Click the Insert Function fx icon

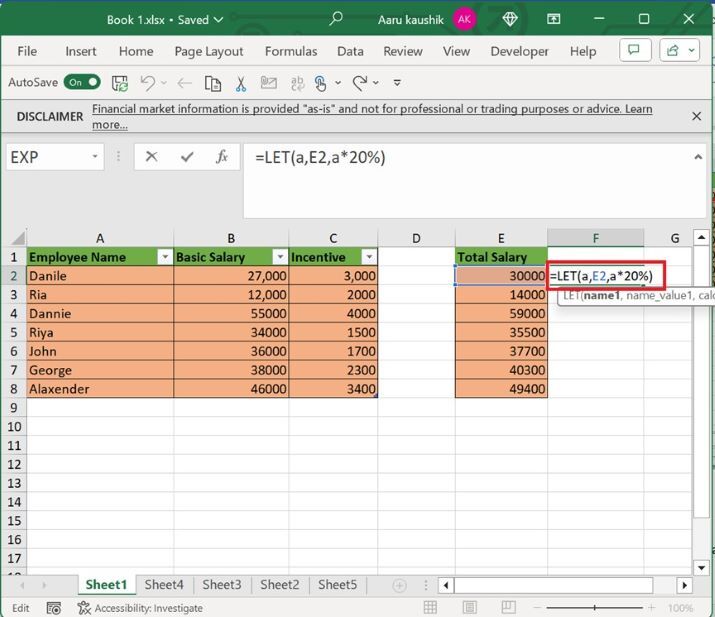click(222, 157)
